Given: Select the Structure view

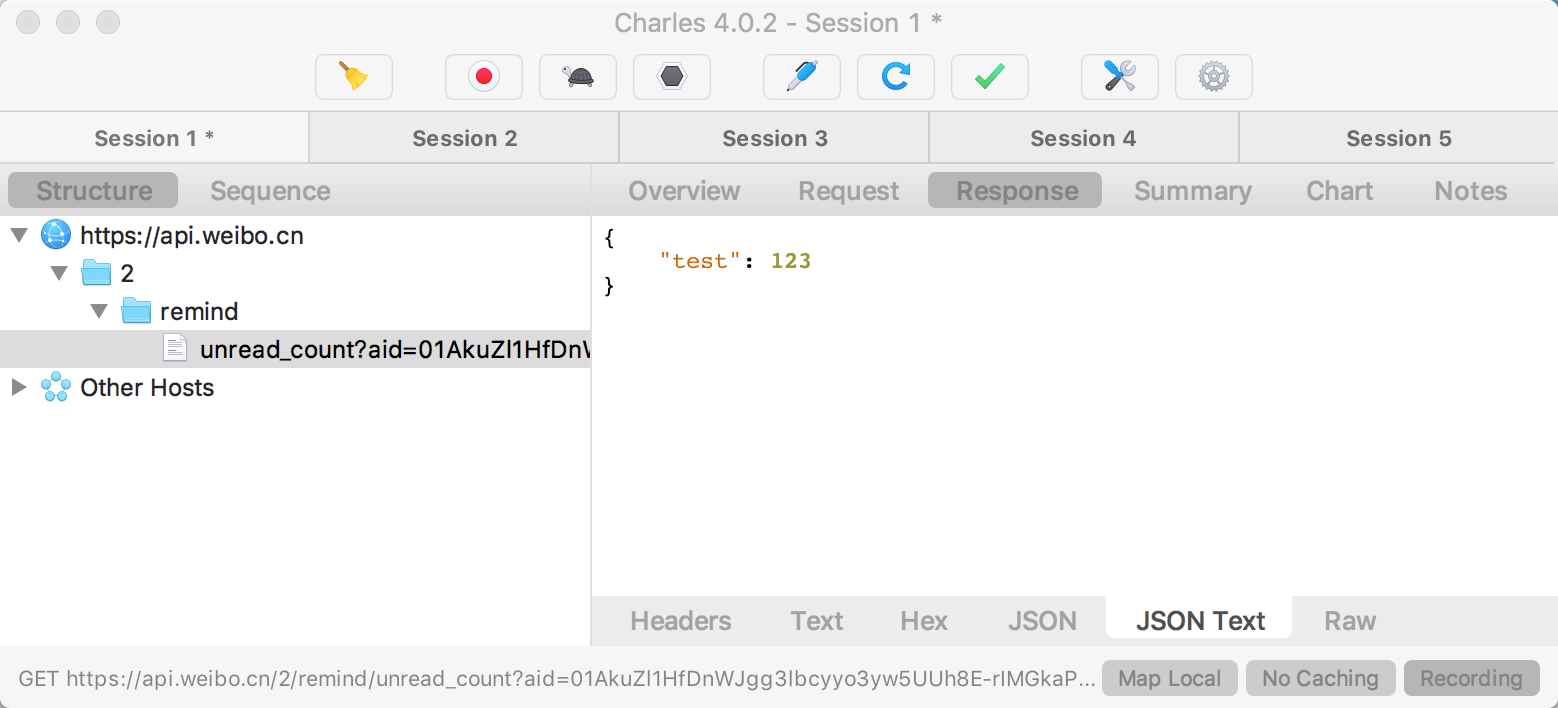Looking at the screenshot, I should (93, 190).
